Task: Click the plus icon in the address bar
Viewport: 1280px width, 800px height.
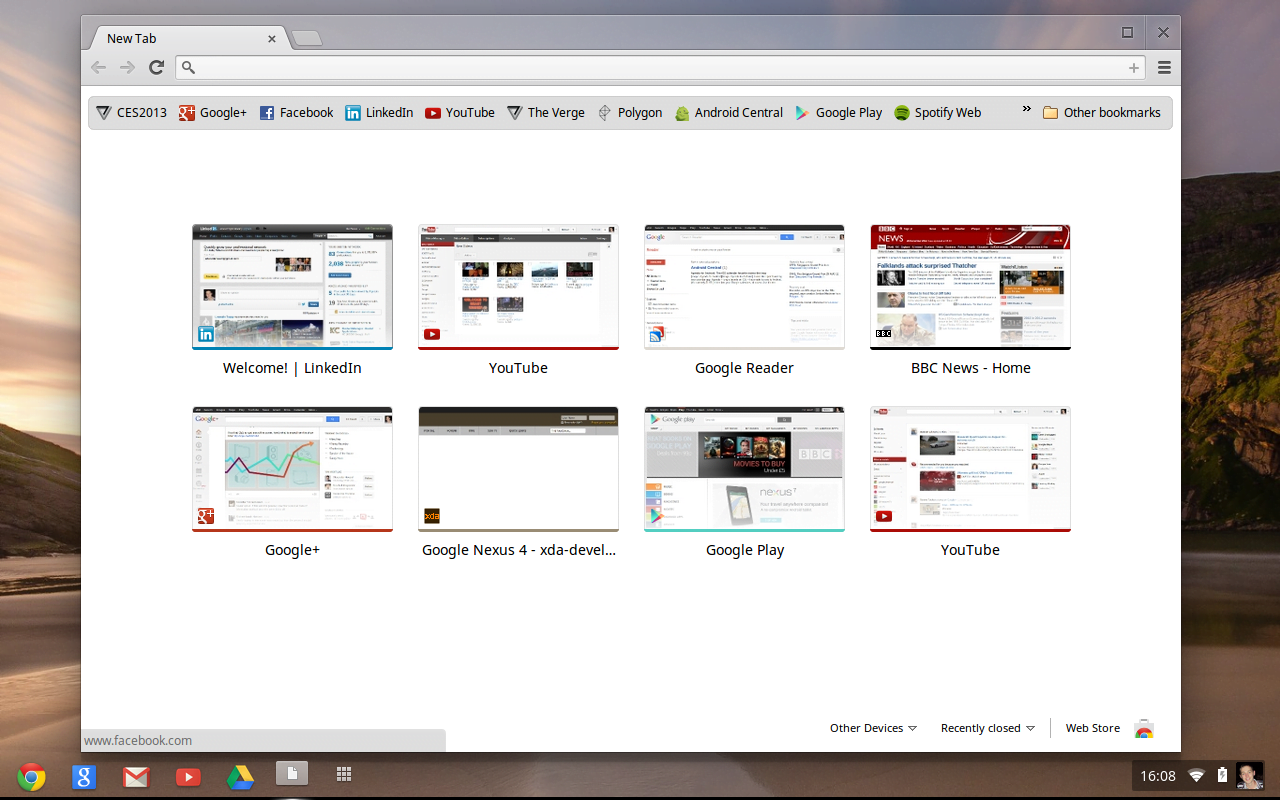Action: click(1134, 68)
